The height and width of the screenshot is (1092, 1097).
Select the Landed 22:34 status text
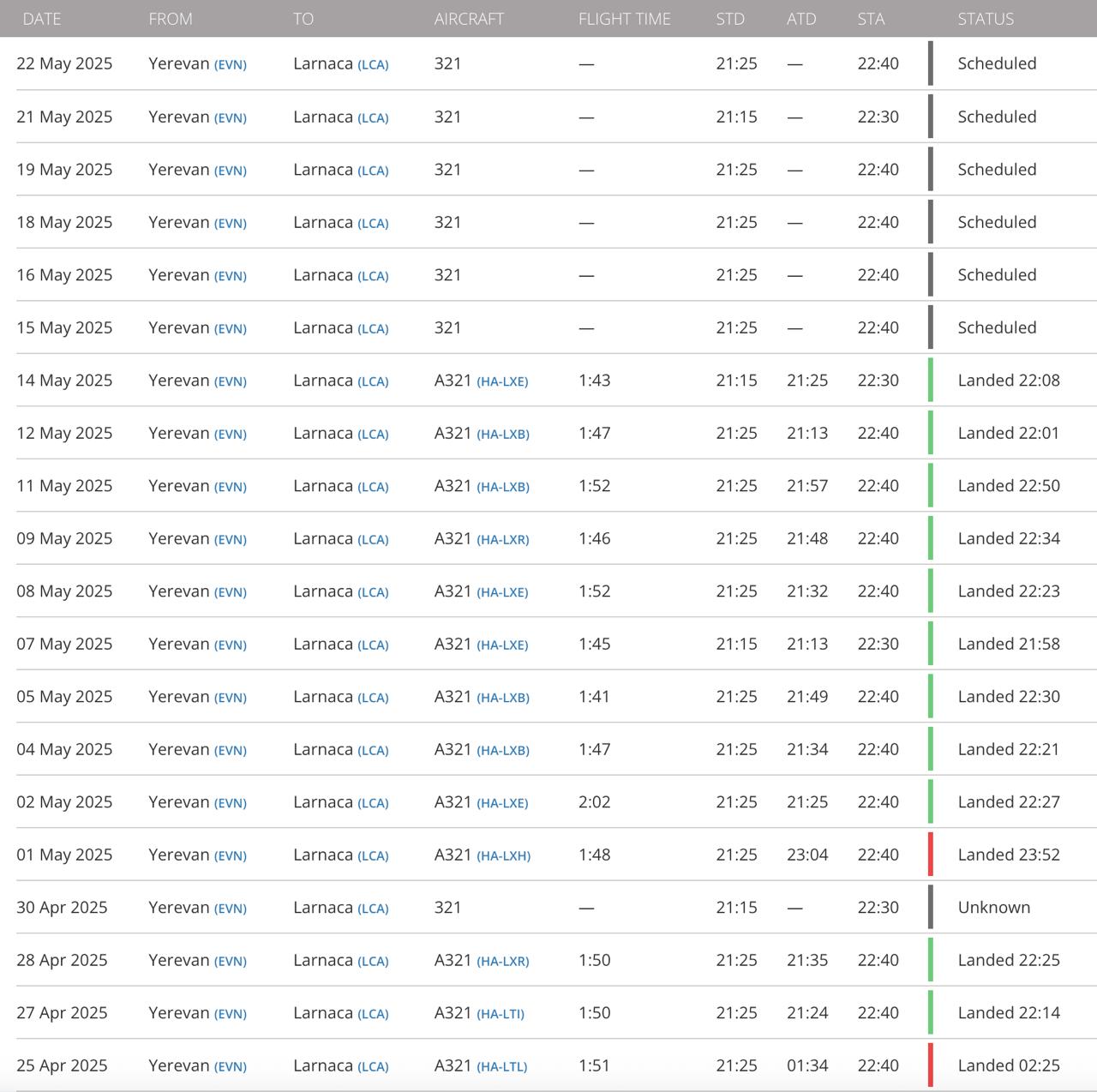[x=1009, y=538]
